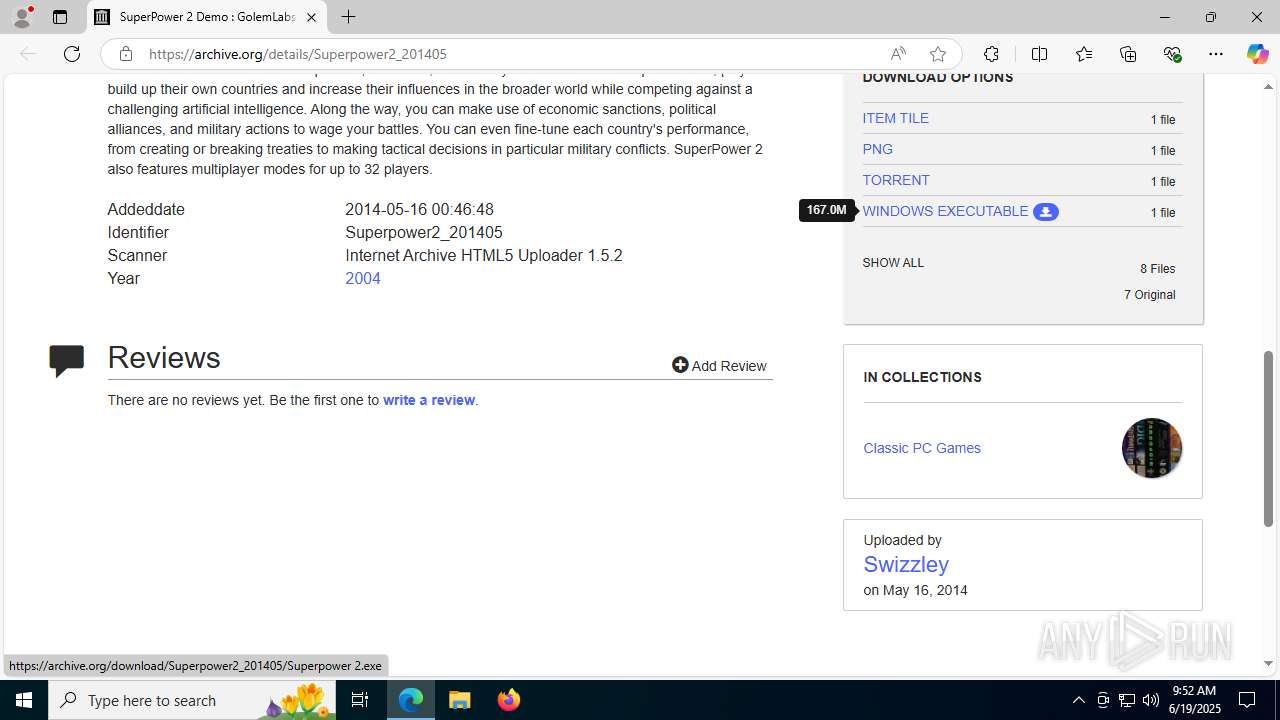Click the network icon in system tray
1280x720 pixels.
pyautogui.click(x=1126, y=700)
